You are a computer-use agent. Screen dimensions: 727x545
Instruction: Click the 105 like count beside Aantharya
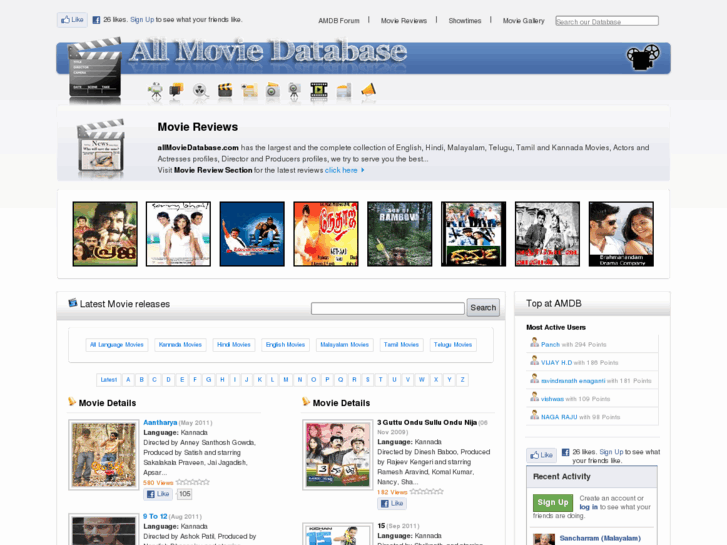tap(185, 494)
